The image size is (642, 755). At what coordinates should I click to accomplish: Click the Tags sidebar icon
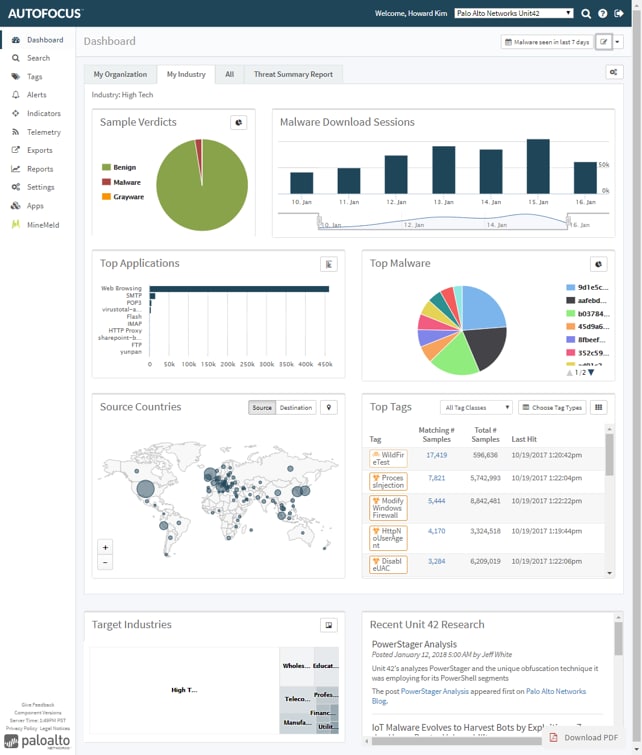coord(16,77)
